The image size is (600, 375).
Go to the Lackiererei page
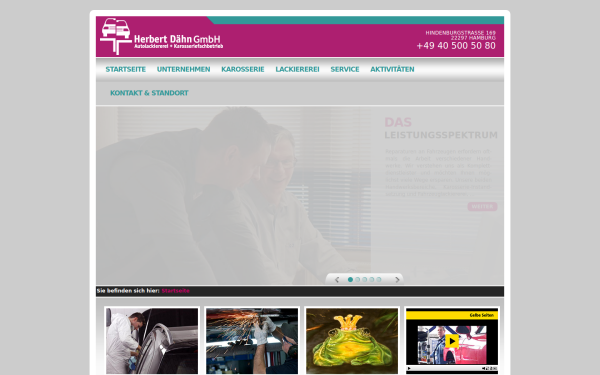[297, 70]
